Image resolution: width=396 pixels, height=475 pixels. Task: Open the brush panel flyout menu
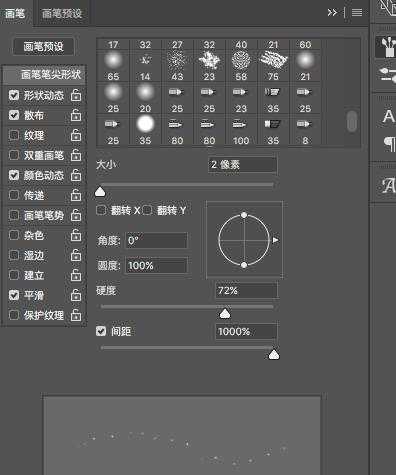tap(357, 13)
